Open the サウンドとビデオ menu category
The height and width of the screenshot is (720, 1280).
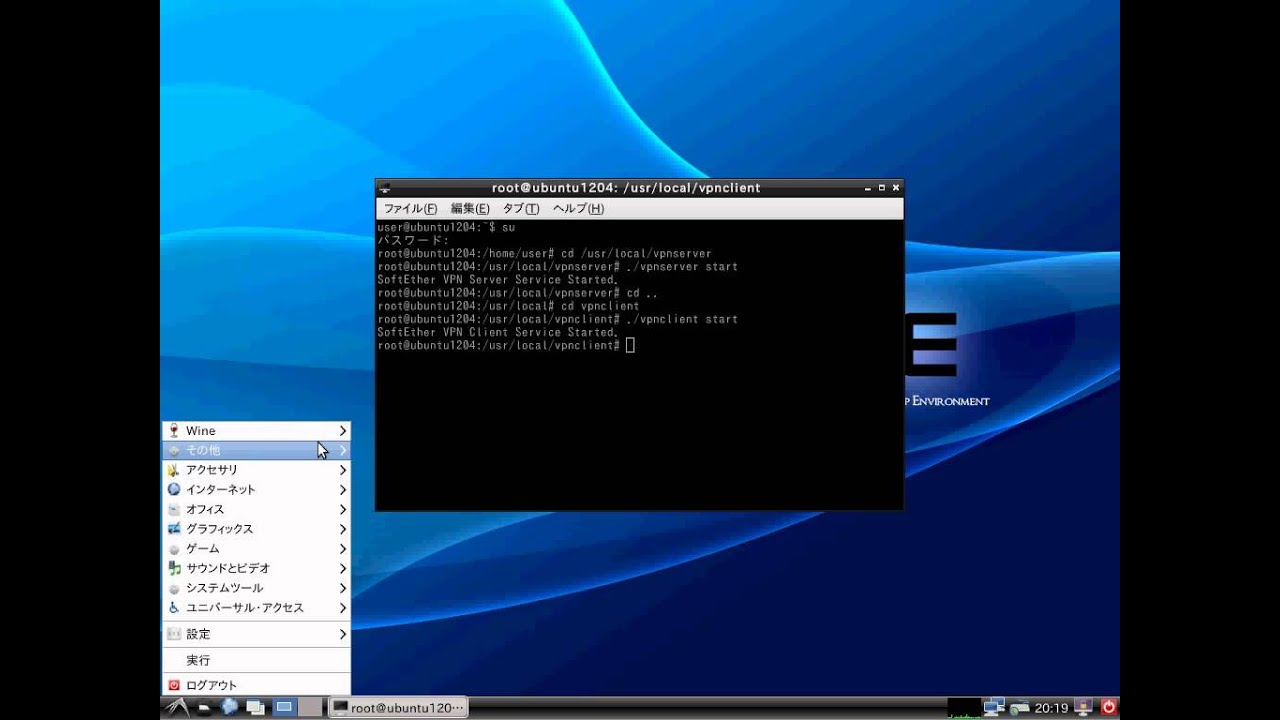(256, 568)
